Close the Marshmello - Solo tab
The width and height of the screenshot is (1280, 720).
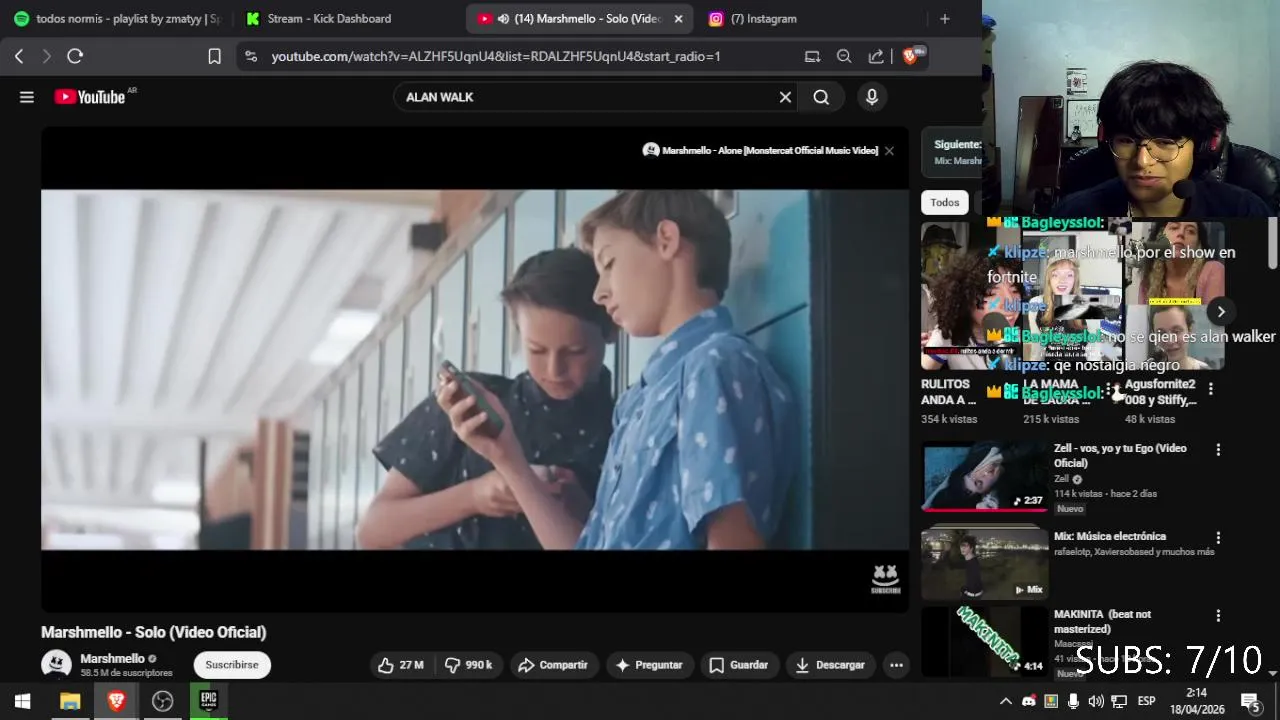pyautogui.click(x=679, y=19)
